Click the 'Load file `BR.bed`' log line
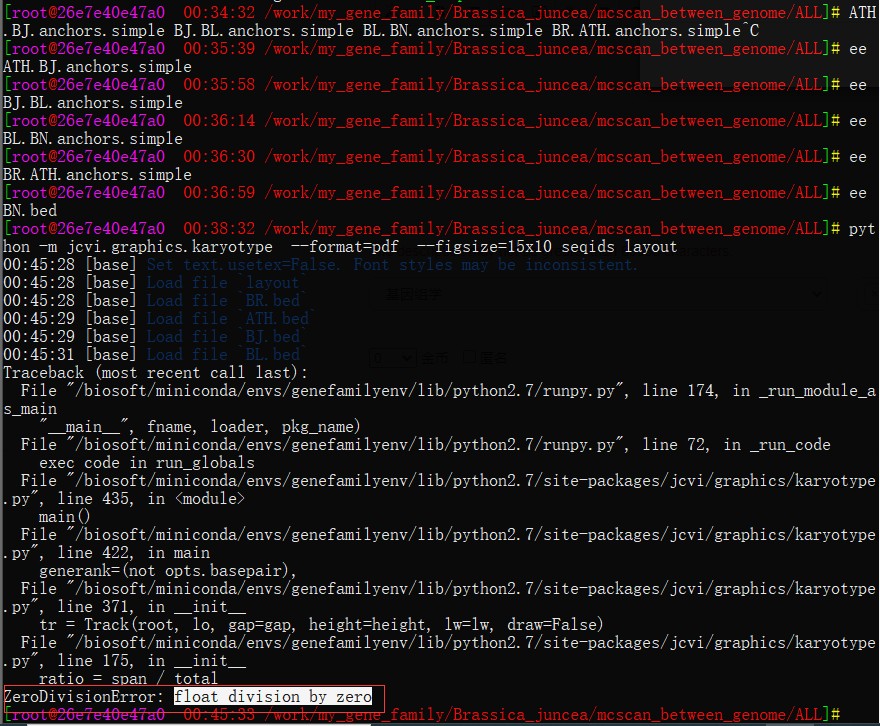The image size is (880, 726). (227, 301)
